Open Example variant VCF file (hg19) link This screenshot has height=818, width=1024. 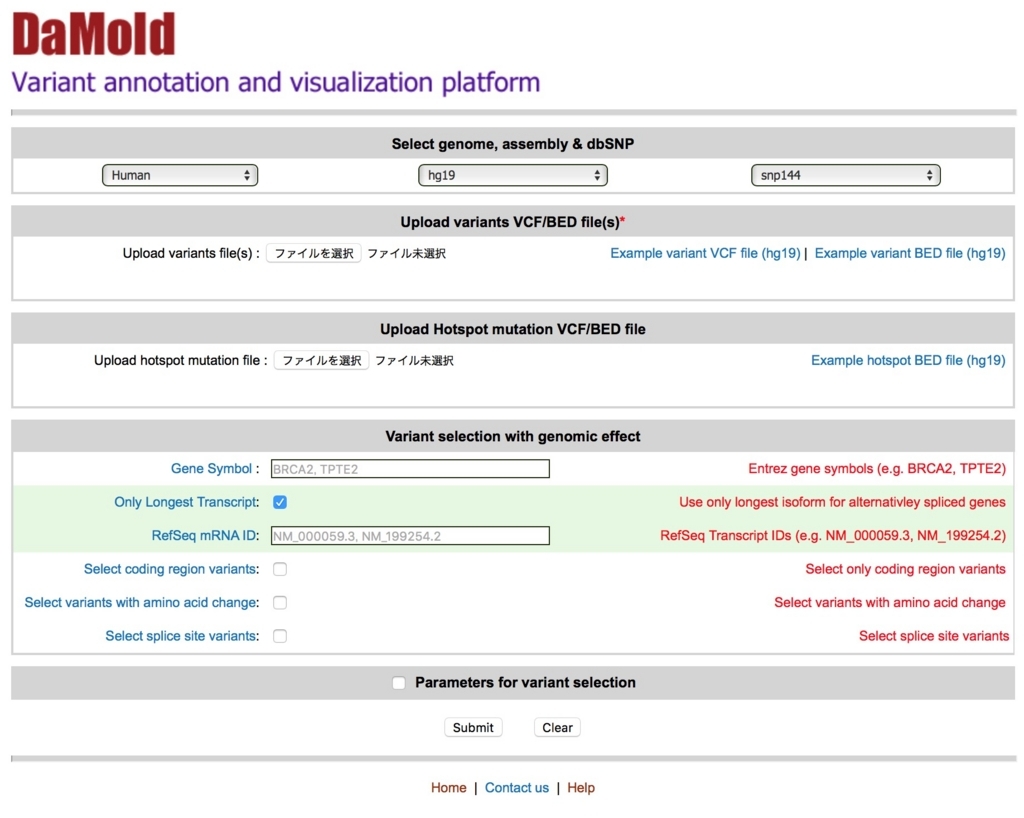point(705,253)
